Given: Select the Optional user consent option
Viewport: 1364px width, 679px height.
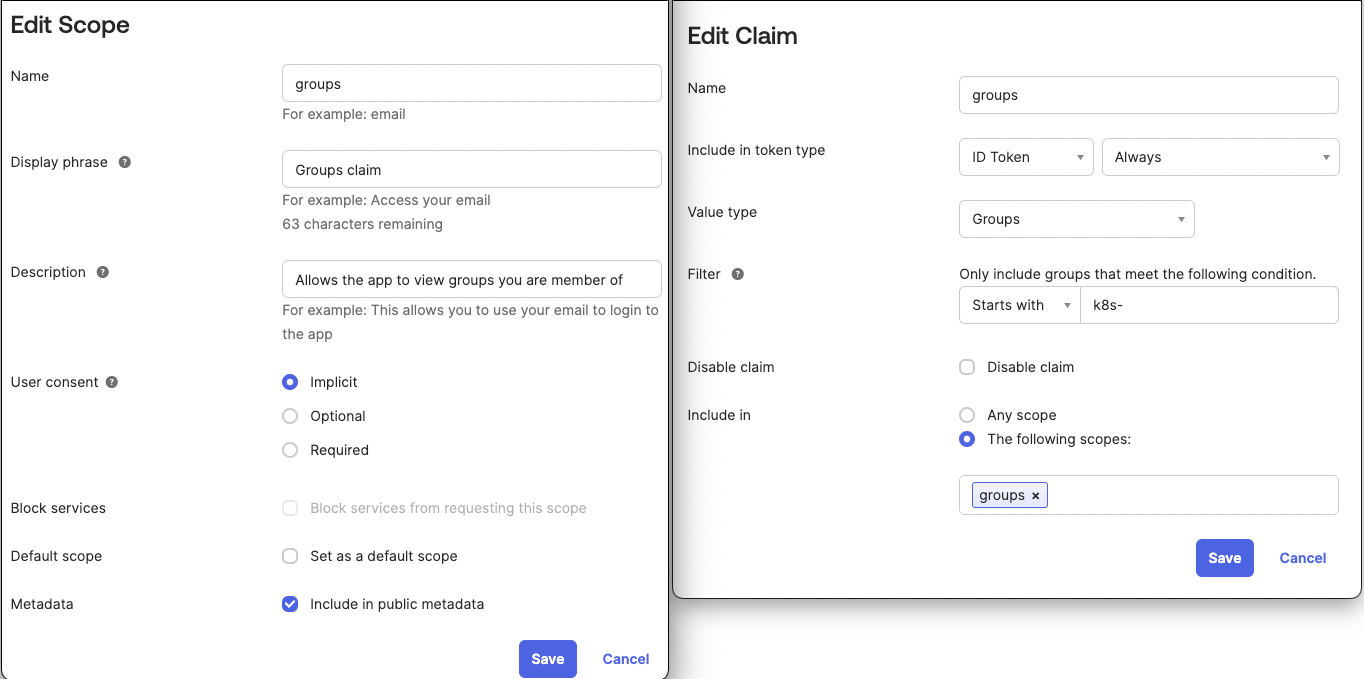Looking at the screenshot, I should tap(290, 416).
